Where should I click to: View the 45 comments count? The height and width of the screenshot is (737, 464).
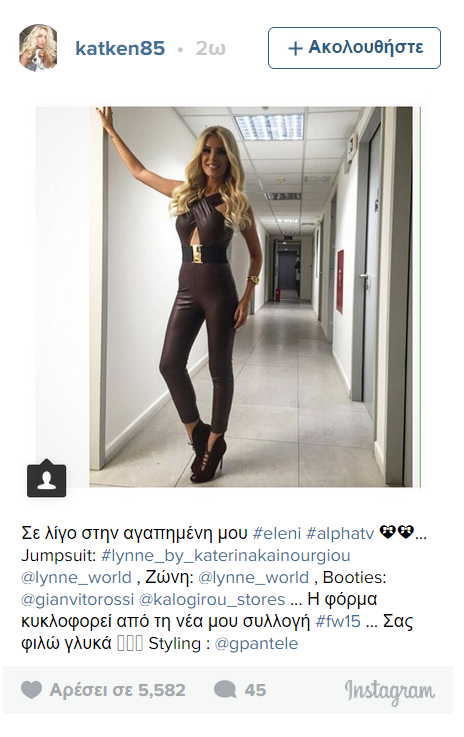255,690
